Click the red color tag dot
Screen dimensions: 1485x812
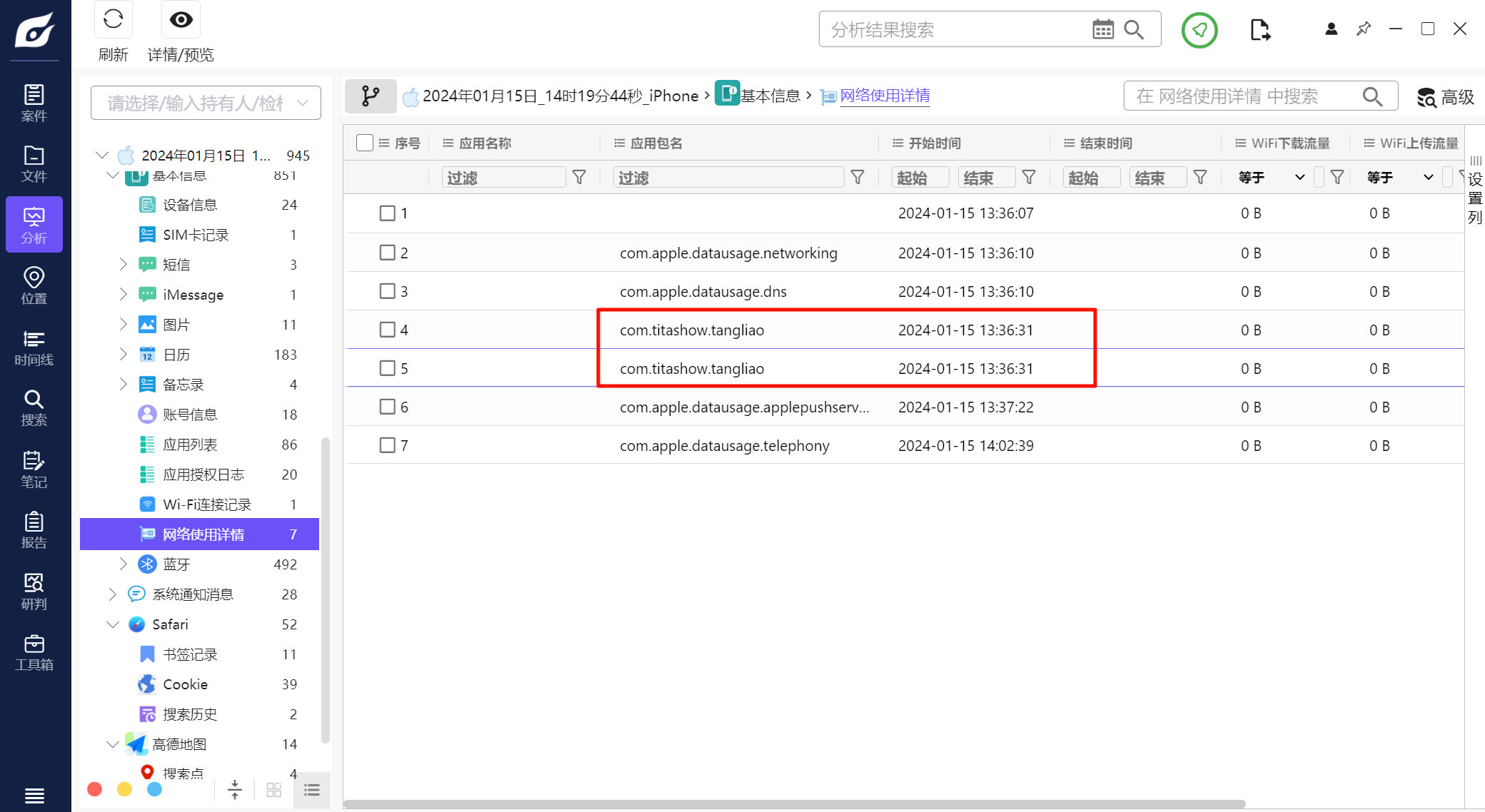94,789
